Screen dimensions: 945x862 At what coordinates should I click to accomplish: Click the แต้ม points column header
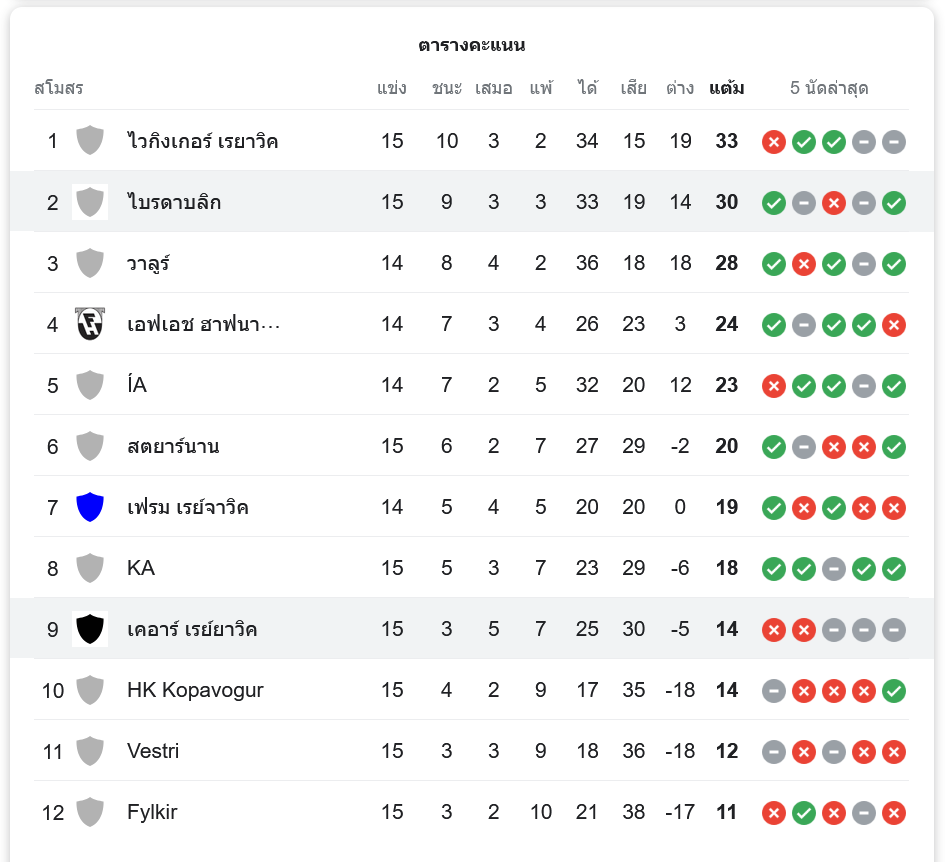click(726, 88)
